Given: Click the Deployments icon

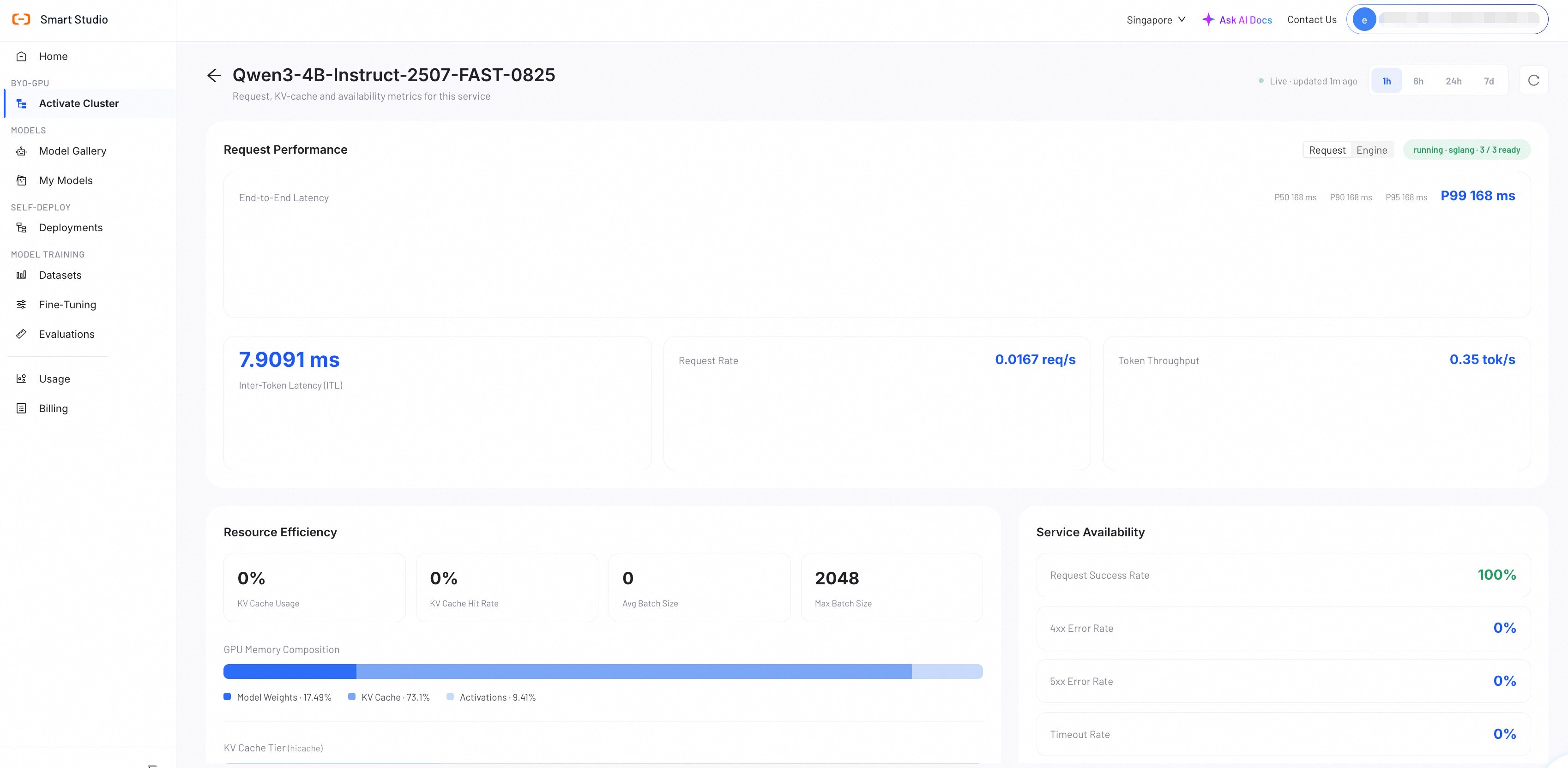Looking at the screenshot, I should pyautogui.click(x=21, y=228).
